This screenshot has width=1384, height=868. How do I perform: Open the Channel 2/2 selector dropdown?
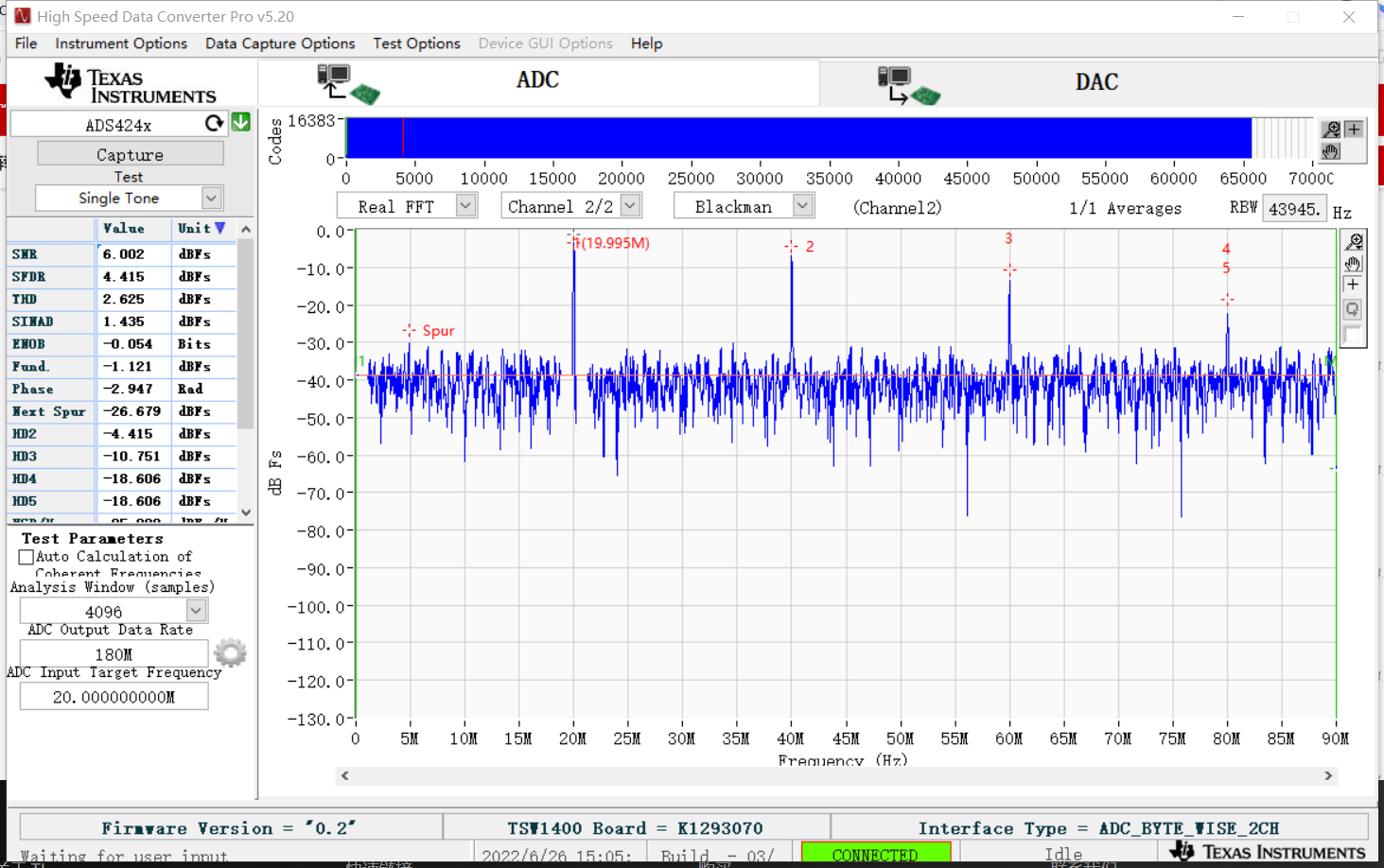[x=631, y=205]
